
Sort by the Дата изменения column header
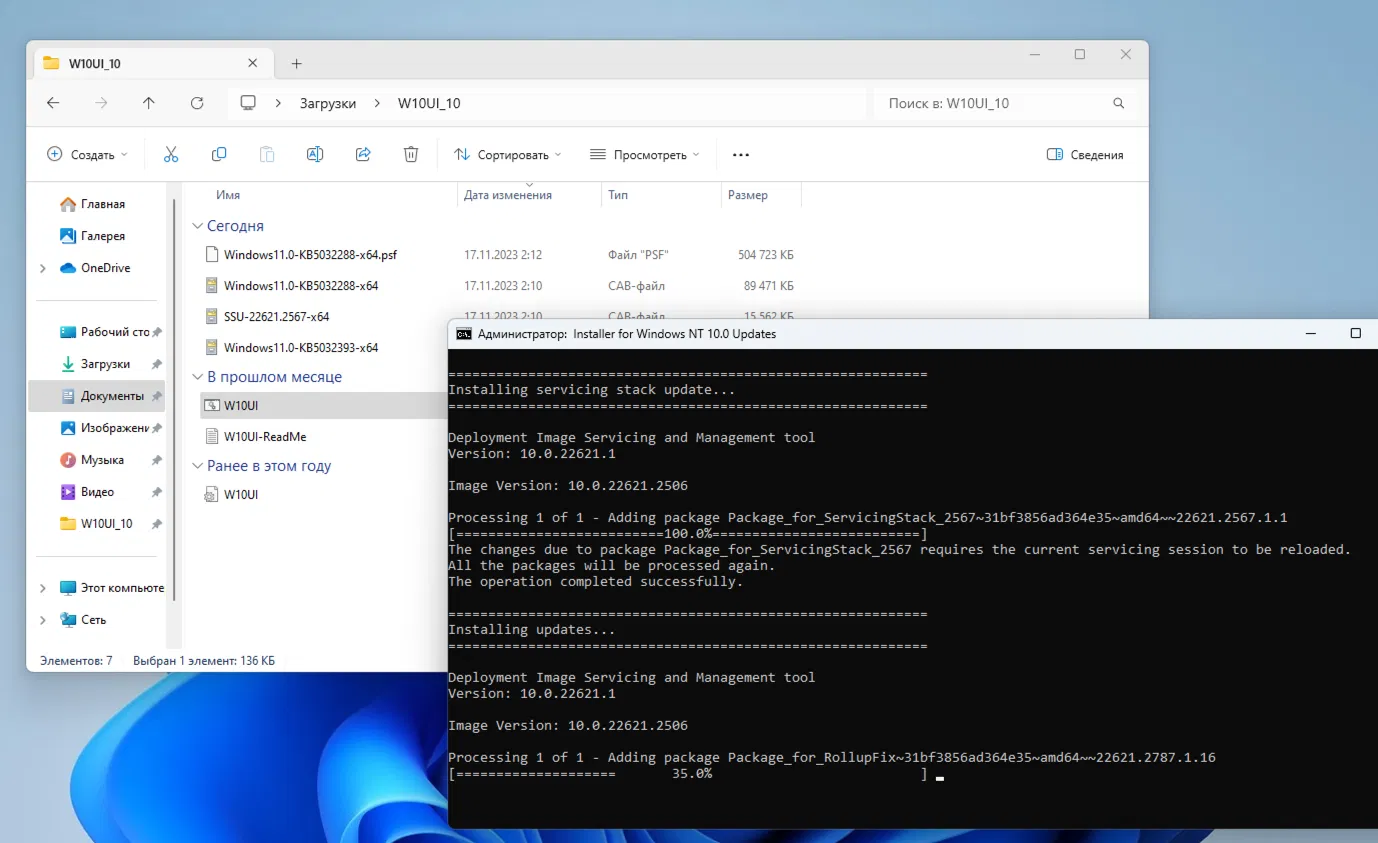(508, 195)
